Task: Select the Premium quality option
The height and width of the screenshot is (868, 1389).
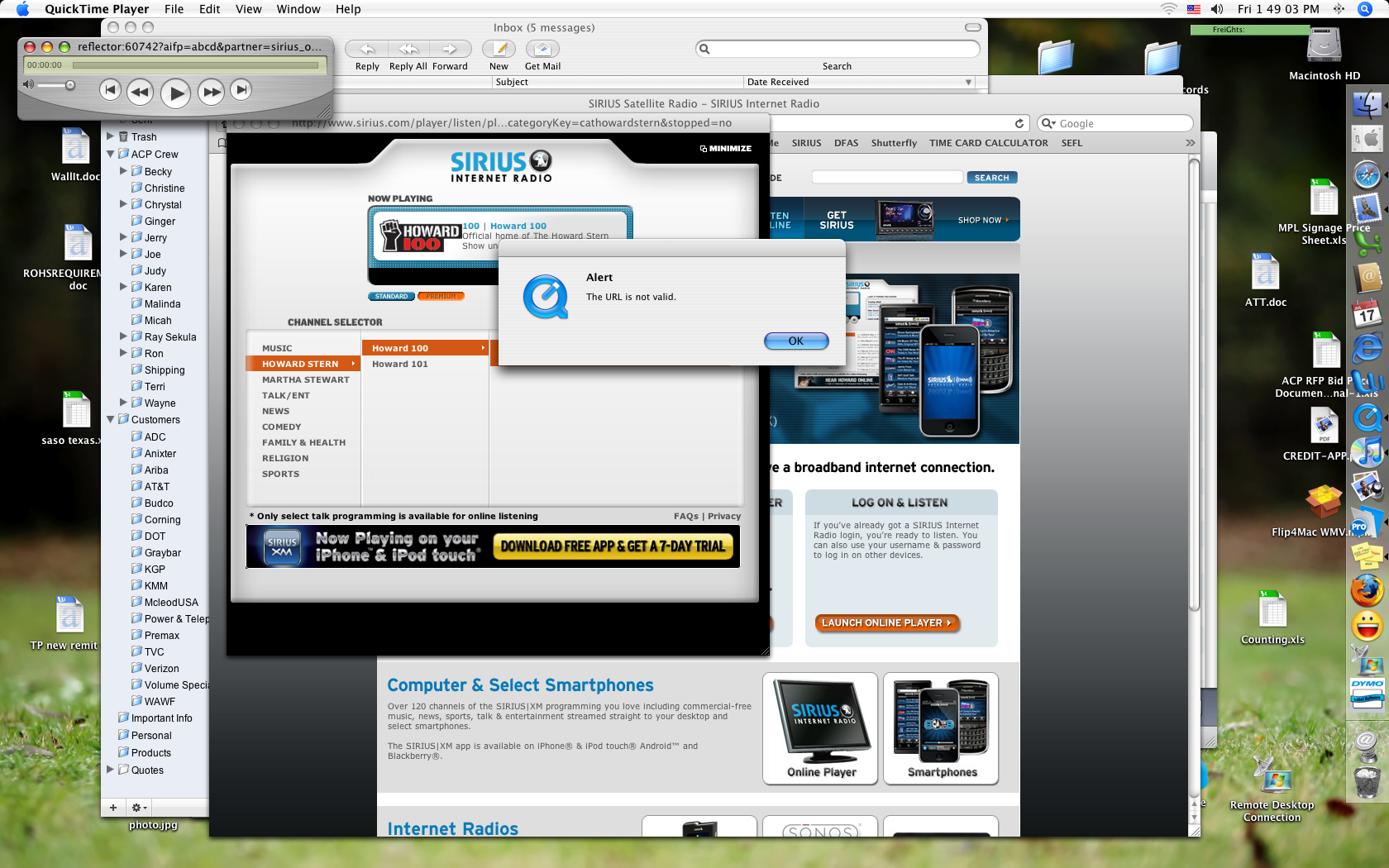Action: click(x=442, y=296)
